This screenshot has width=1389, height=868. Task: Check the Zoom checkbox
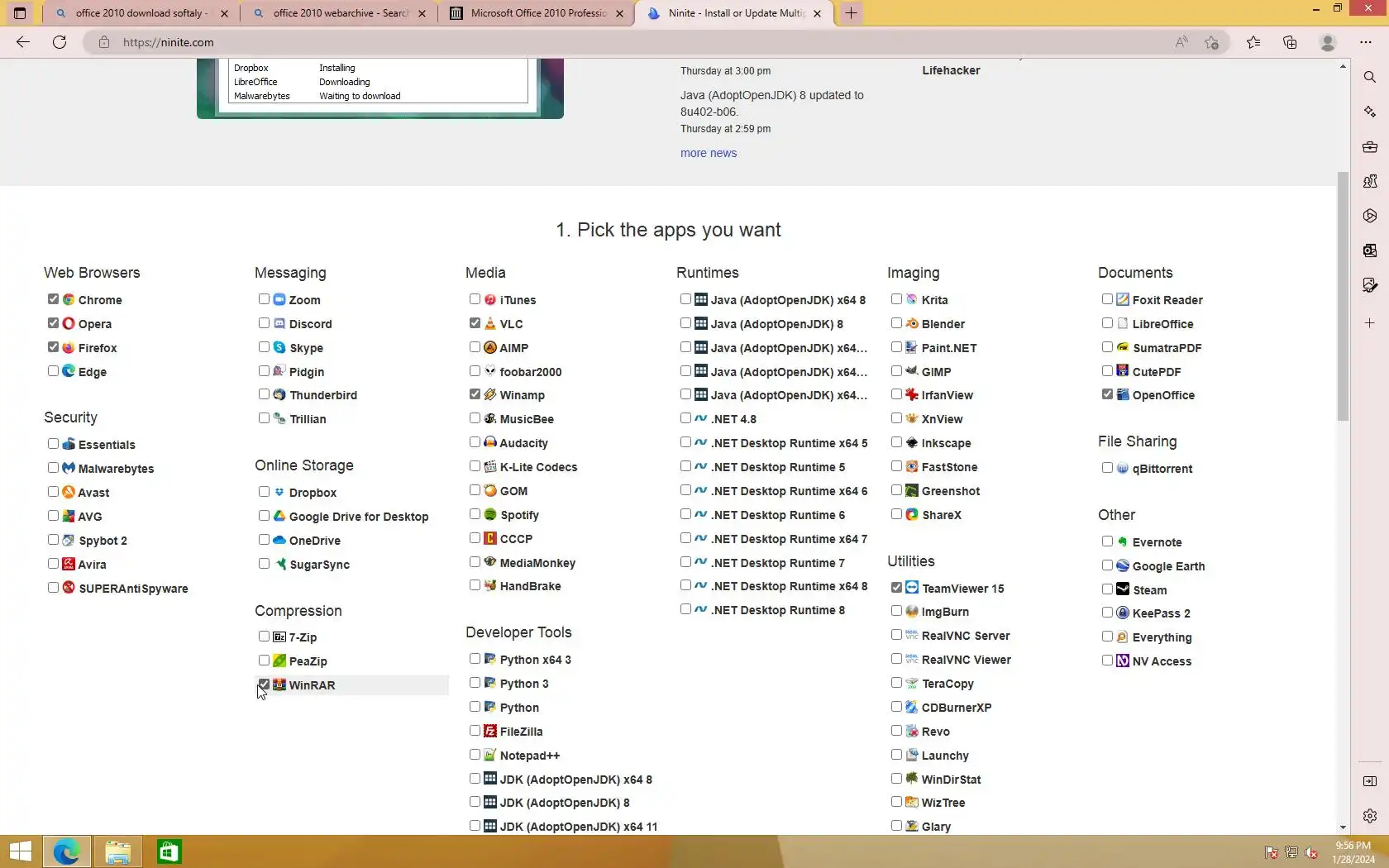pyautogui.click(x=264, y=299)
